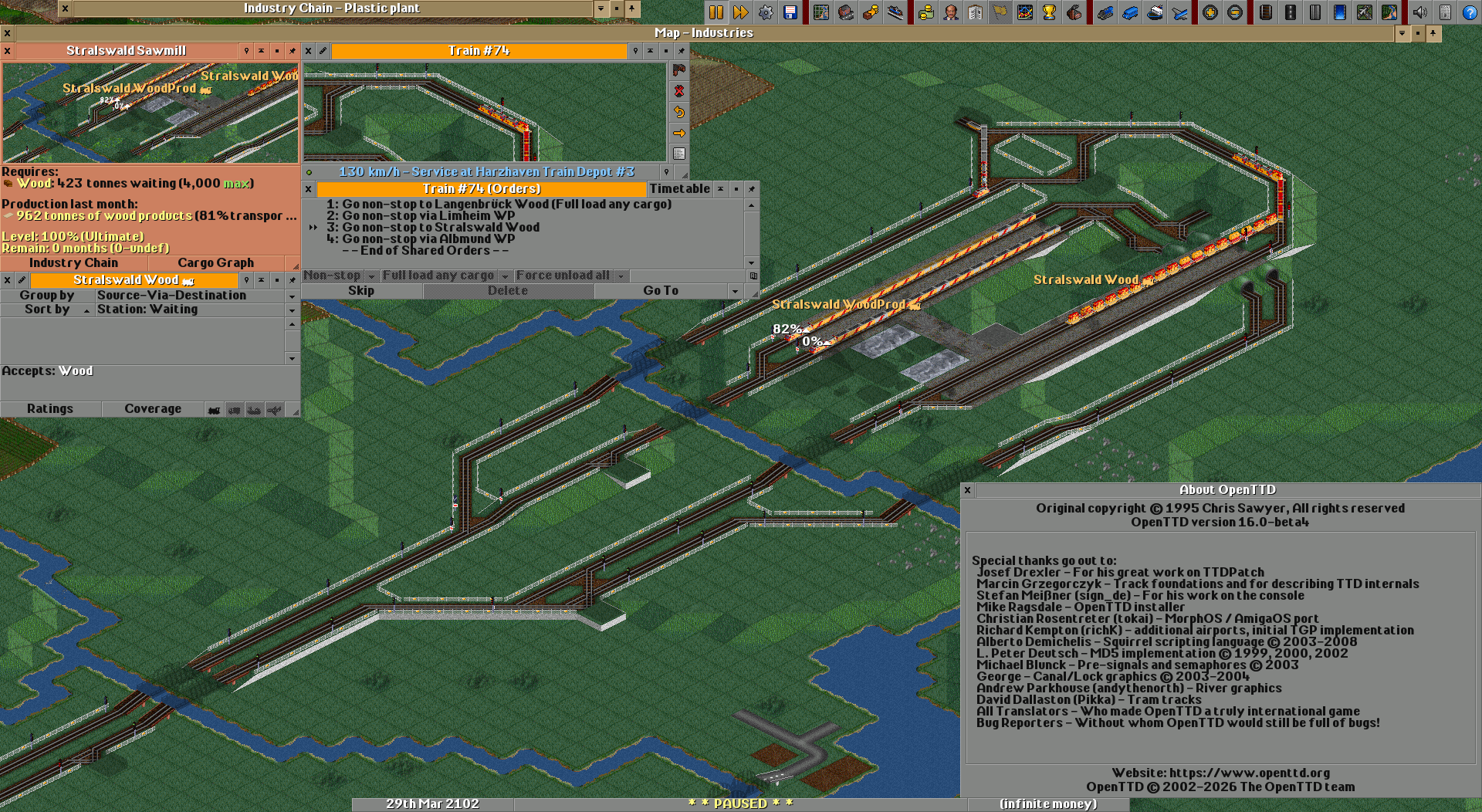Open Force unload all dropdown arrow

click(621, 276)
